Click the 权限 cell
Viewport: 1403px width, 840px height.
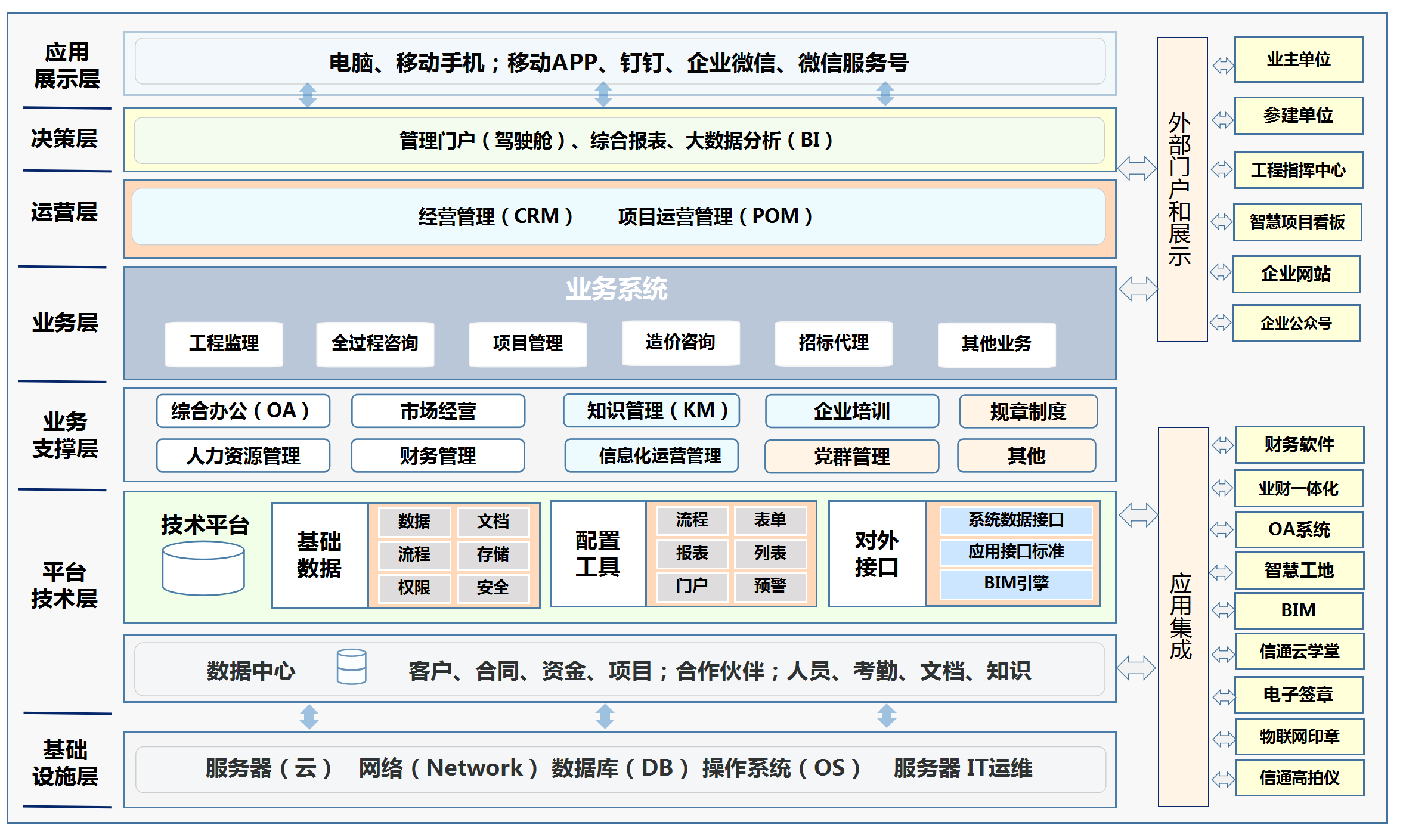[x=414, y=588]
